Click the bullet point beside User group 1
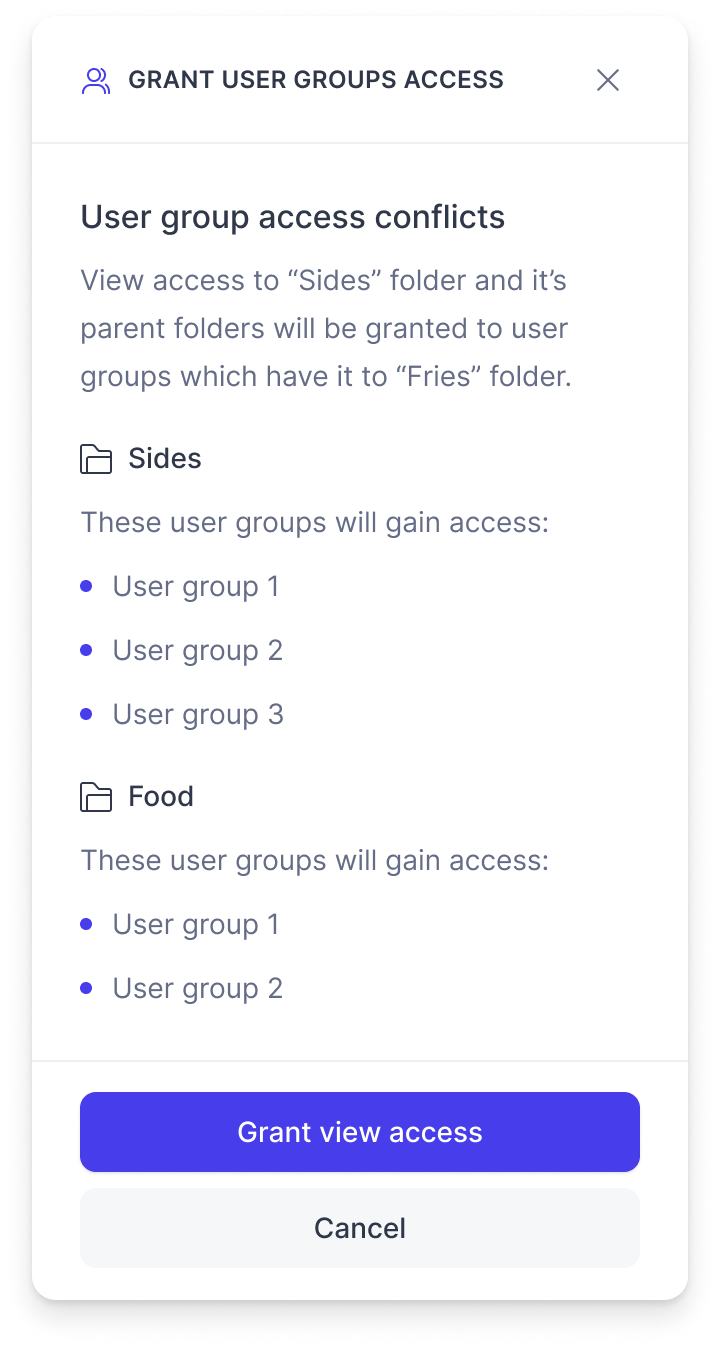 [x=86, y=587]
